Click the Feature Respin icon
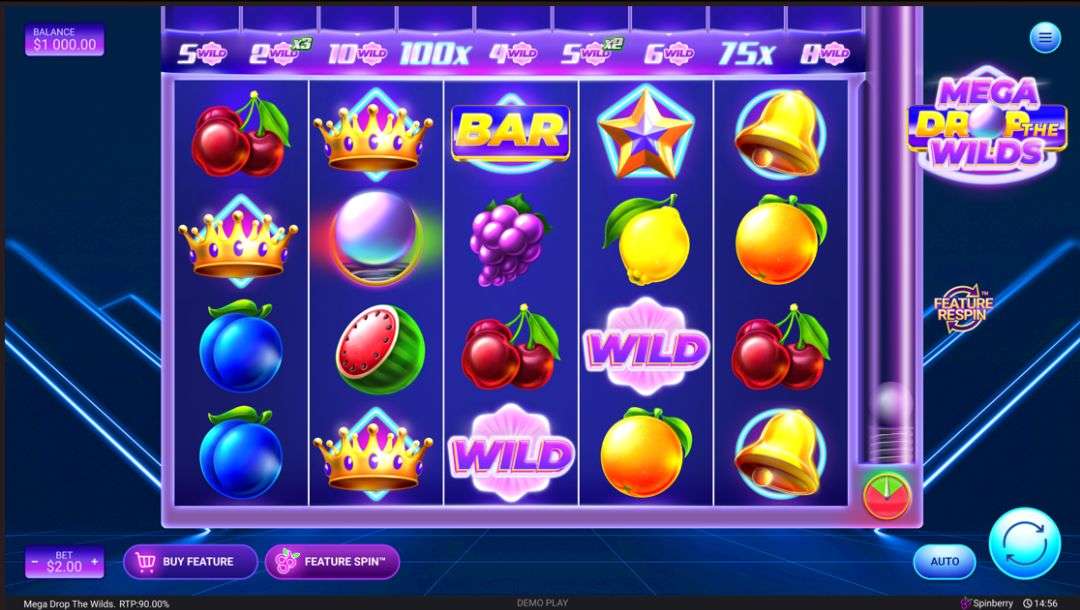Viewport: 1080px width, 610px height. click(x=963, y=308)
